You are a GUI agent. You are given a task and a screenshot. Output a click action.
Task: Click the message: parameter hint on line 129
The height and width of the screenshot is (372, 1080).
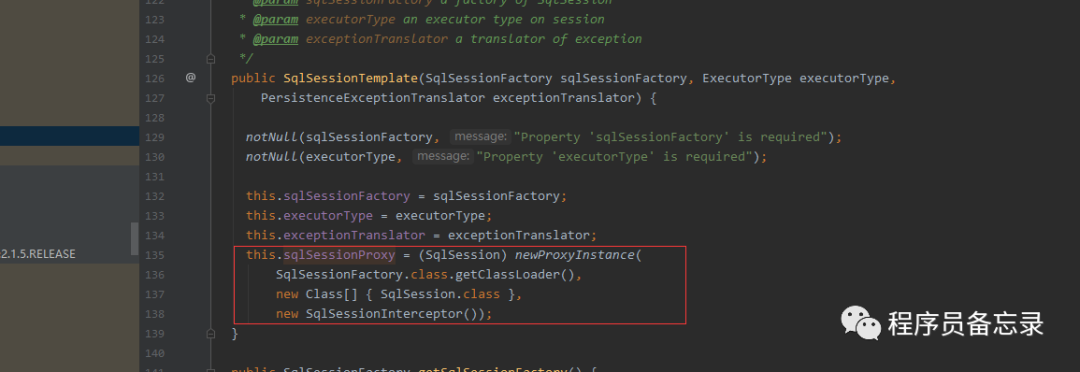[481, 137]
